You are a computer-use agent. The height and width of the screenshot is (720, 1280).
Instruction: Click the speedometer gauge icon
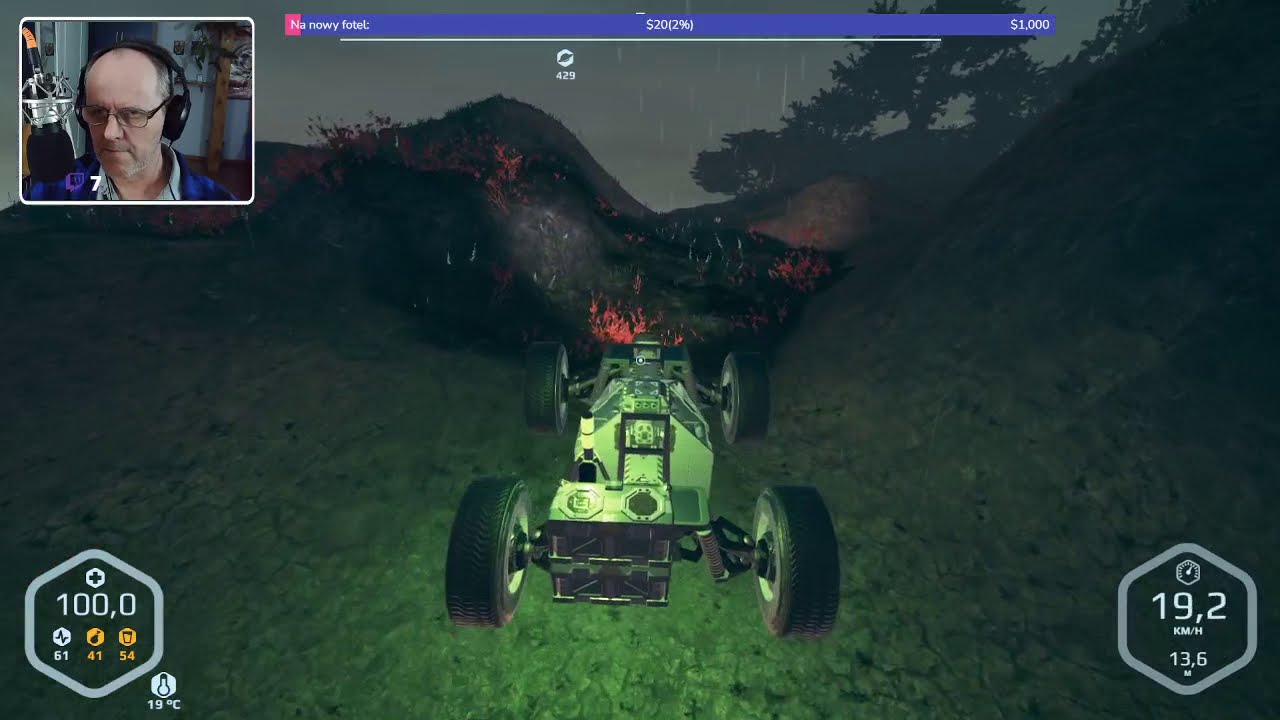tap(1188, 573)
